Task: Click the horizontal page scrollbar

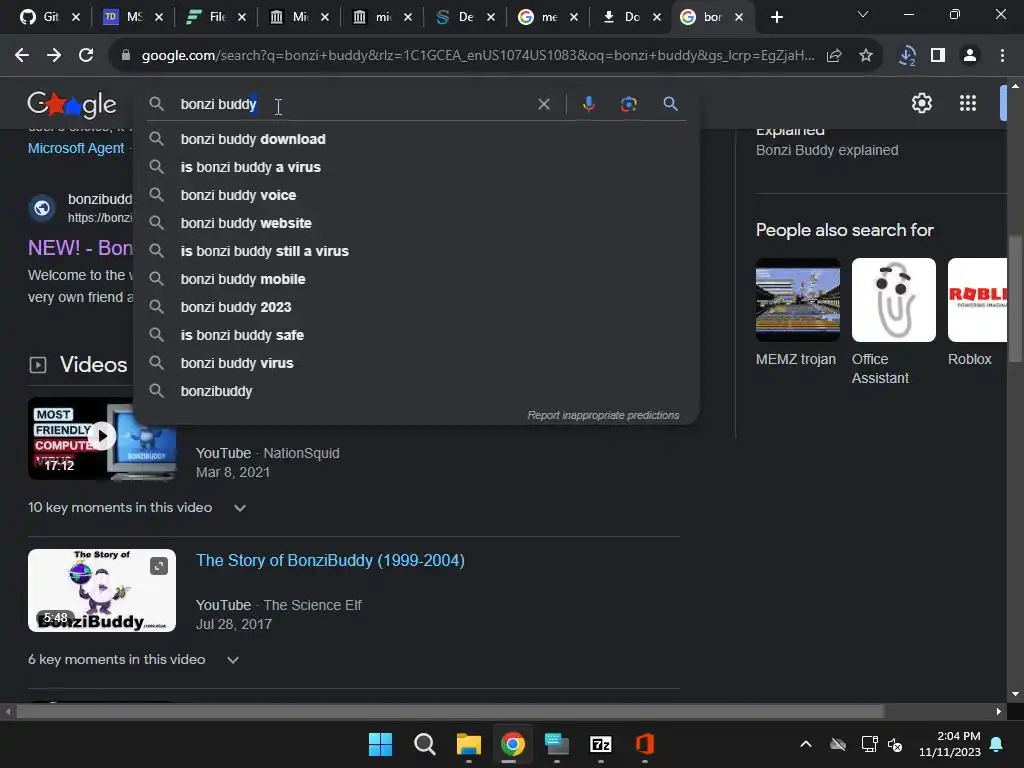Action: coord(451,711)
